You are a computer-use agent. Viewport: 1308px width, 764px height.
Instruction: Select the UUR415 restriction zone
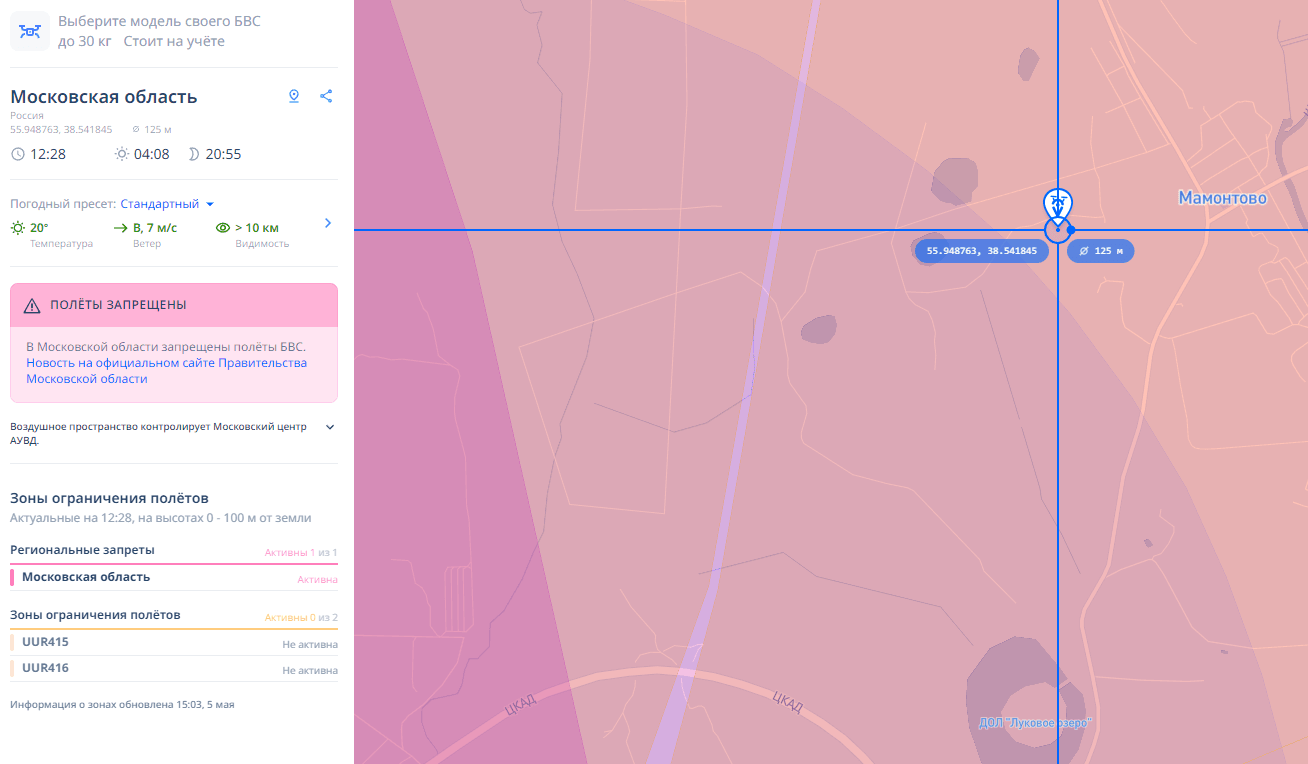46,642
